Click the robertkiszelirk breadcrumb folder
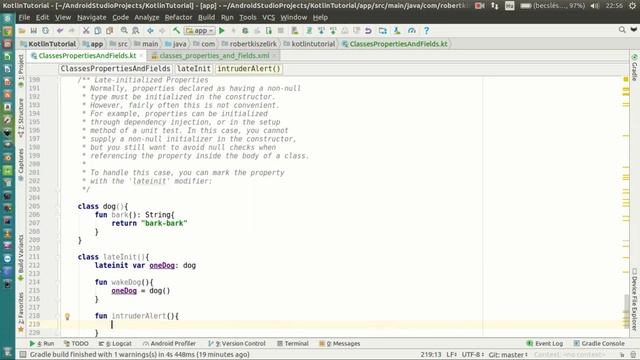640x360 pixels. click(x=249, y=44)
